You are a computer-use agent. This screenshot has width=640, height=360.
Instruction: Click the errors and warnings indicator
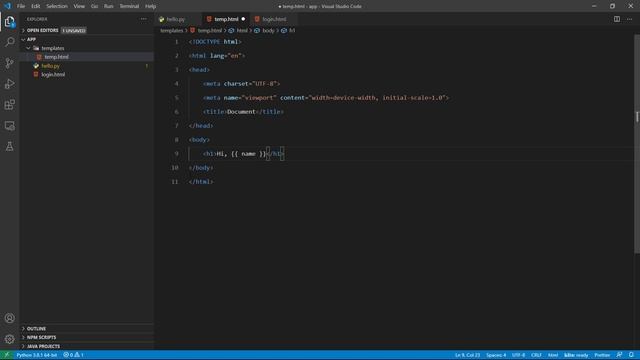click(x=73, y=355)
